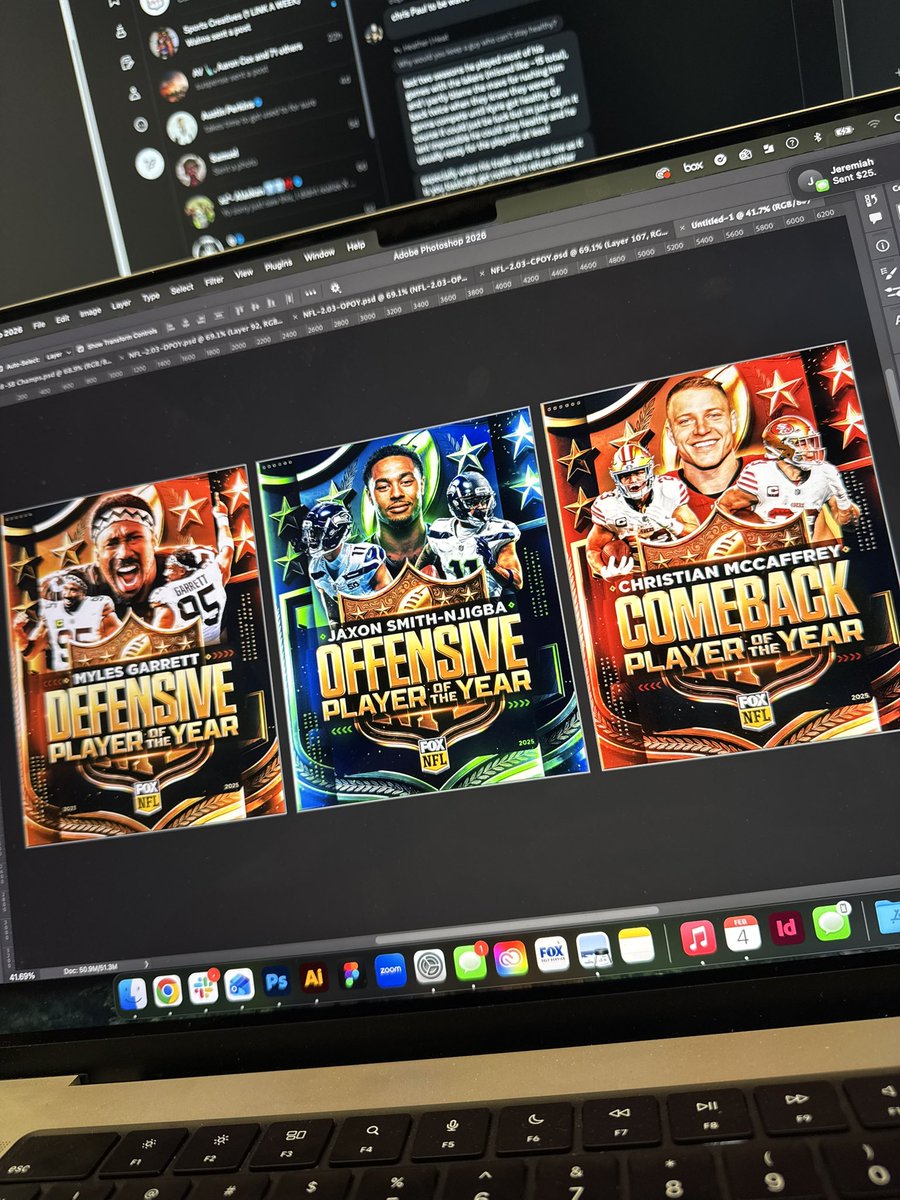Viewport: 900px width, 1200px height.
Task: Open the Select menu
Action: (181, 290)
